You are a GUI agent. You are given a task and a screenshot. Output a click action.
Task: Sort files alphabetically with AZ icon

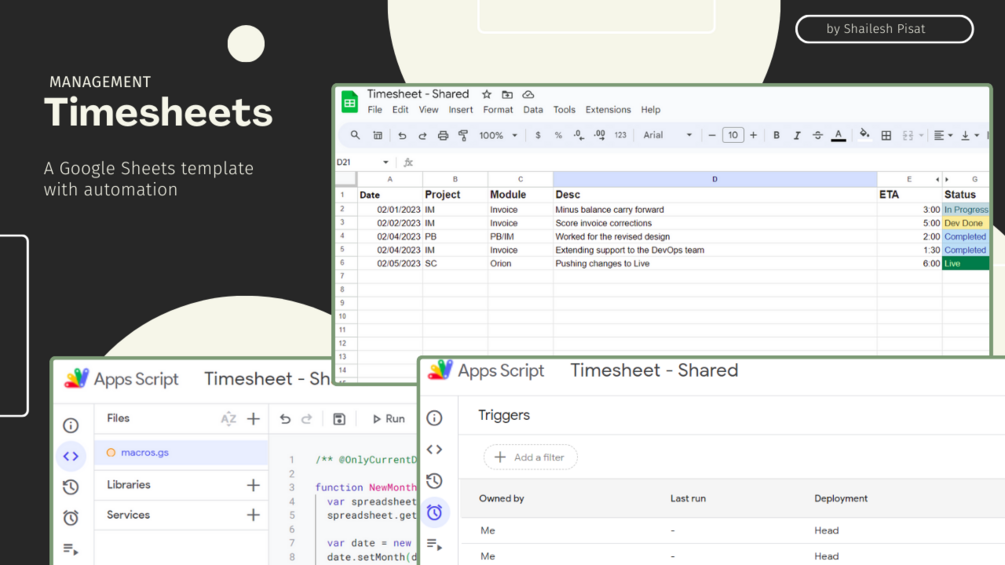[x=228, y=419]
